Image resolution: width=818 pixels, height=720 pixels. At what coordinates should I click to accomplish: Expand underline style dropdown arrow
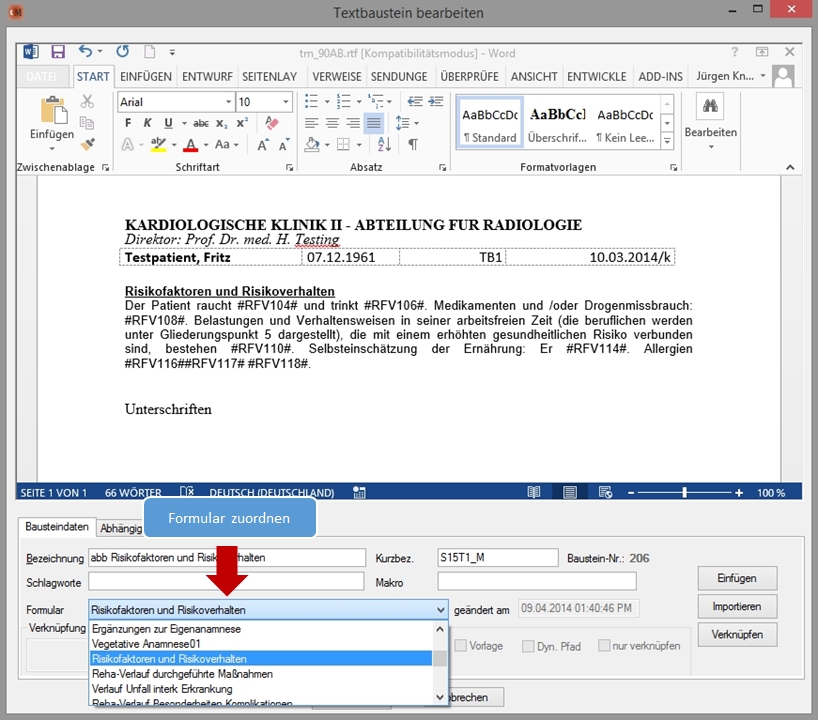tap(184, 124)
